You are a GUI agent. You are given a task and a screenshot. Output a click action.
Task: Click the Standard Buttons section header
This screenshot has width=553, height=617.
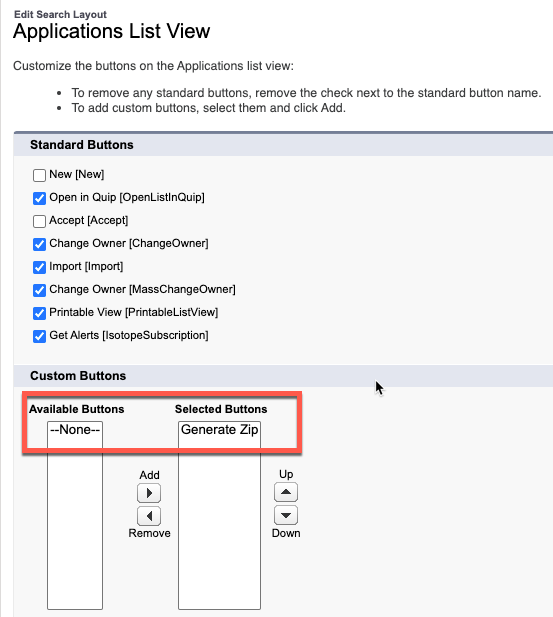(x=82, y=145)
